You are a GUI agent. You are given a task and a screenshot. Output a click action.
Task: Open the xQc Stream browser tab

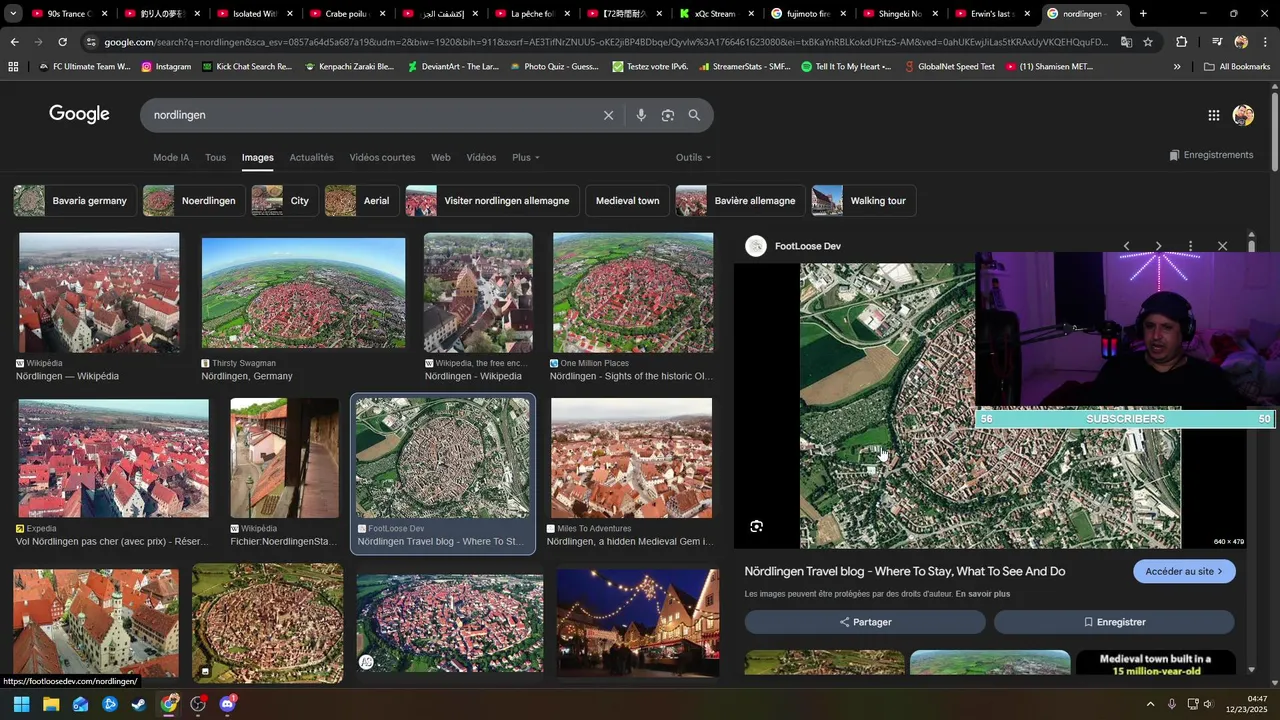click(x=714, y=14)
